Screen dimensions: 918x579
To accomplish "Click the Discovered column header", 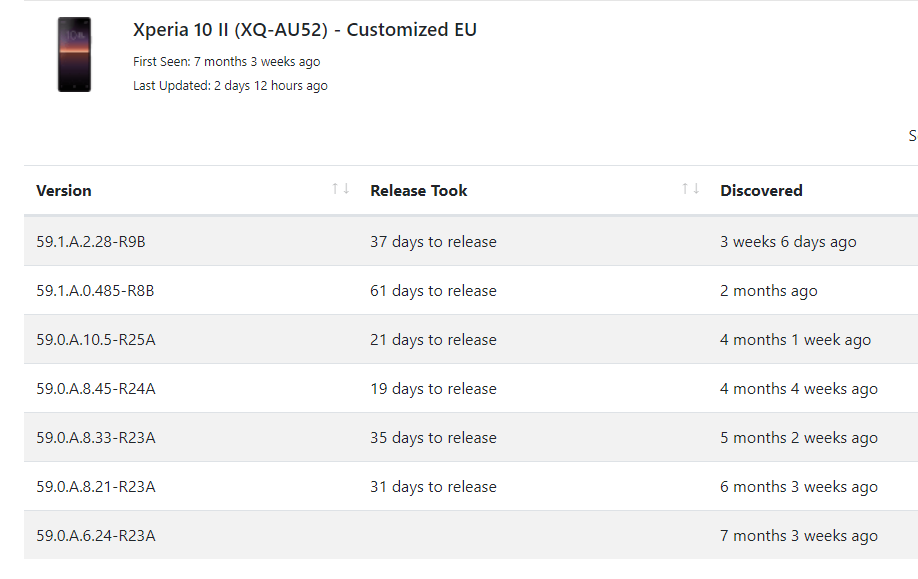I will pos(761,190).
